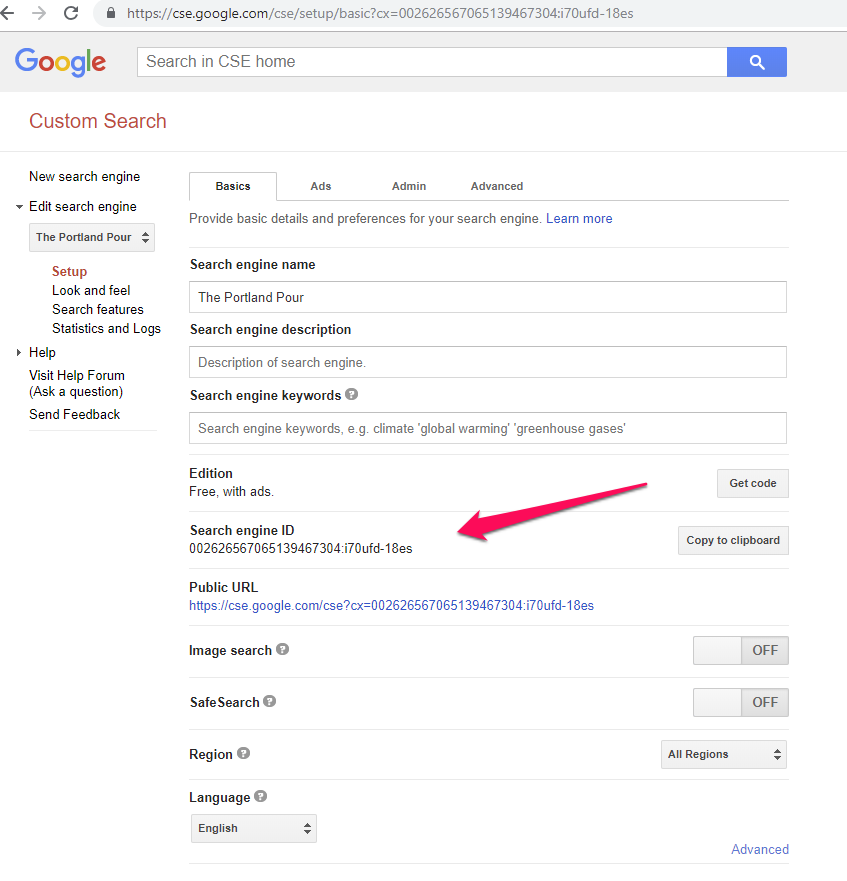Select the Basics tab

tap(233, 186)
